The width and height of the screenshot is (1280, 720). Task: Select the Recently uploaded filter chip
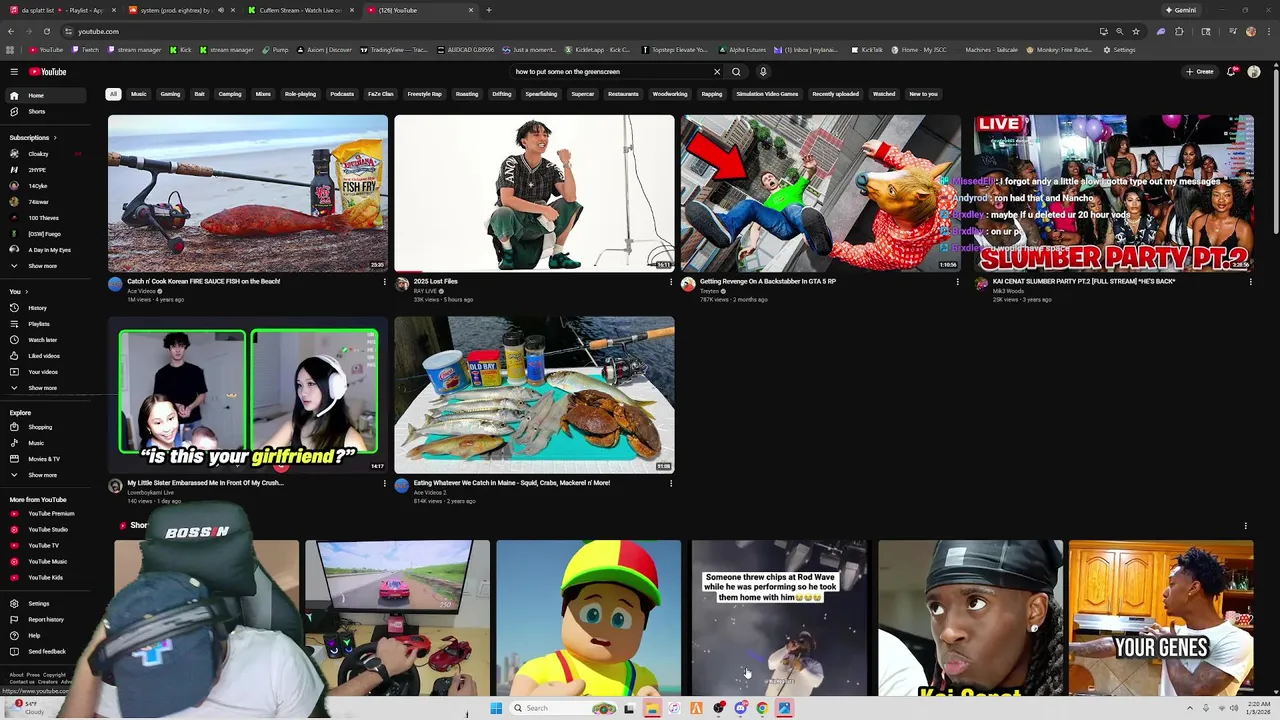[x=835, y=94]
